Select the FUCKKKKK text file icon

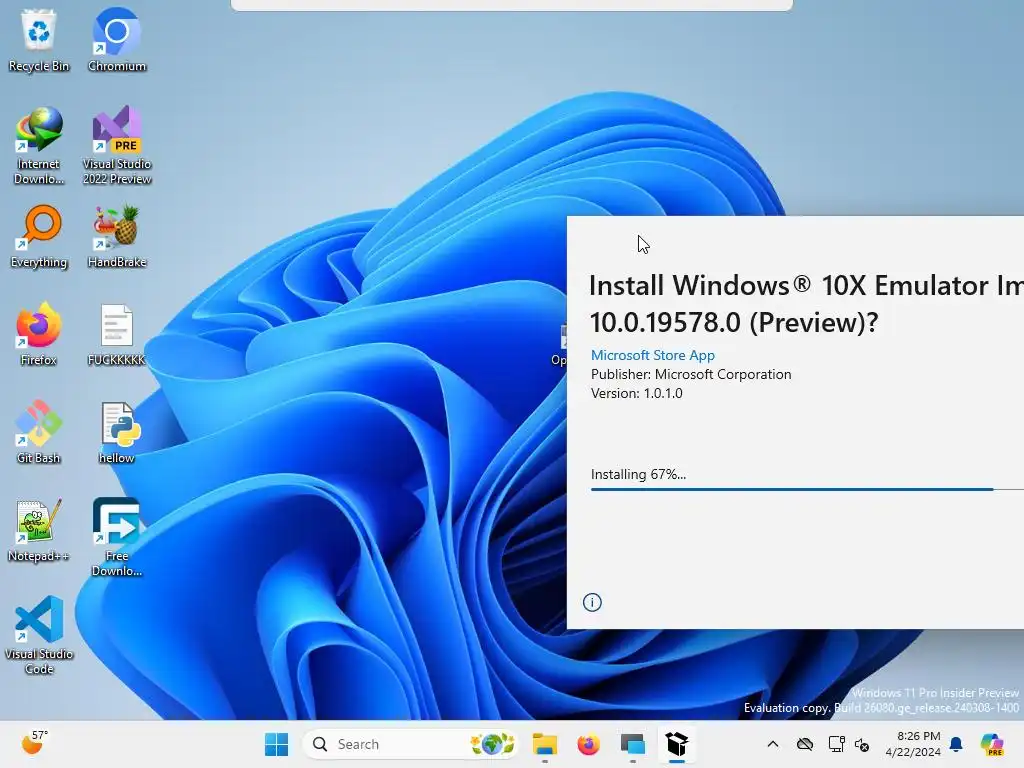[117, 334]
